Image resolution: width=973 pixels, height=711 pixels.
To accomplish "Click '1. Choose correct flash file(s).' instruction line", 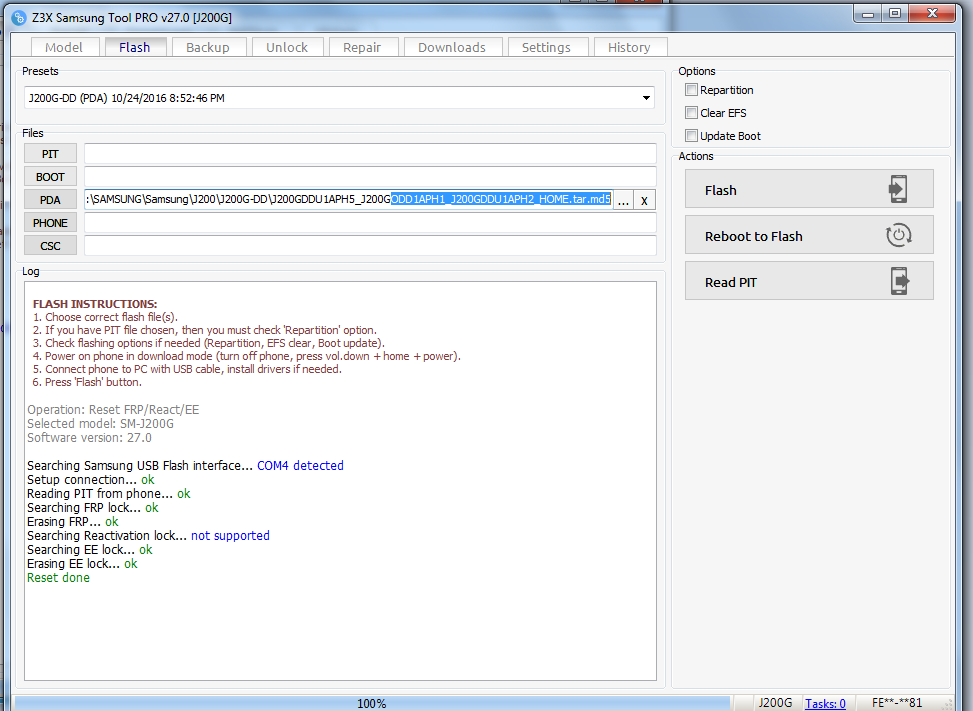I will coord(105,317).
